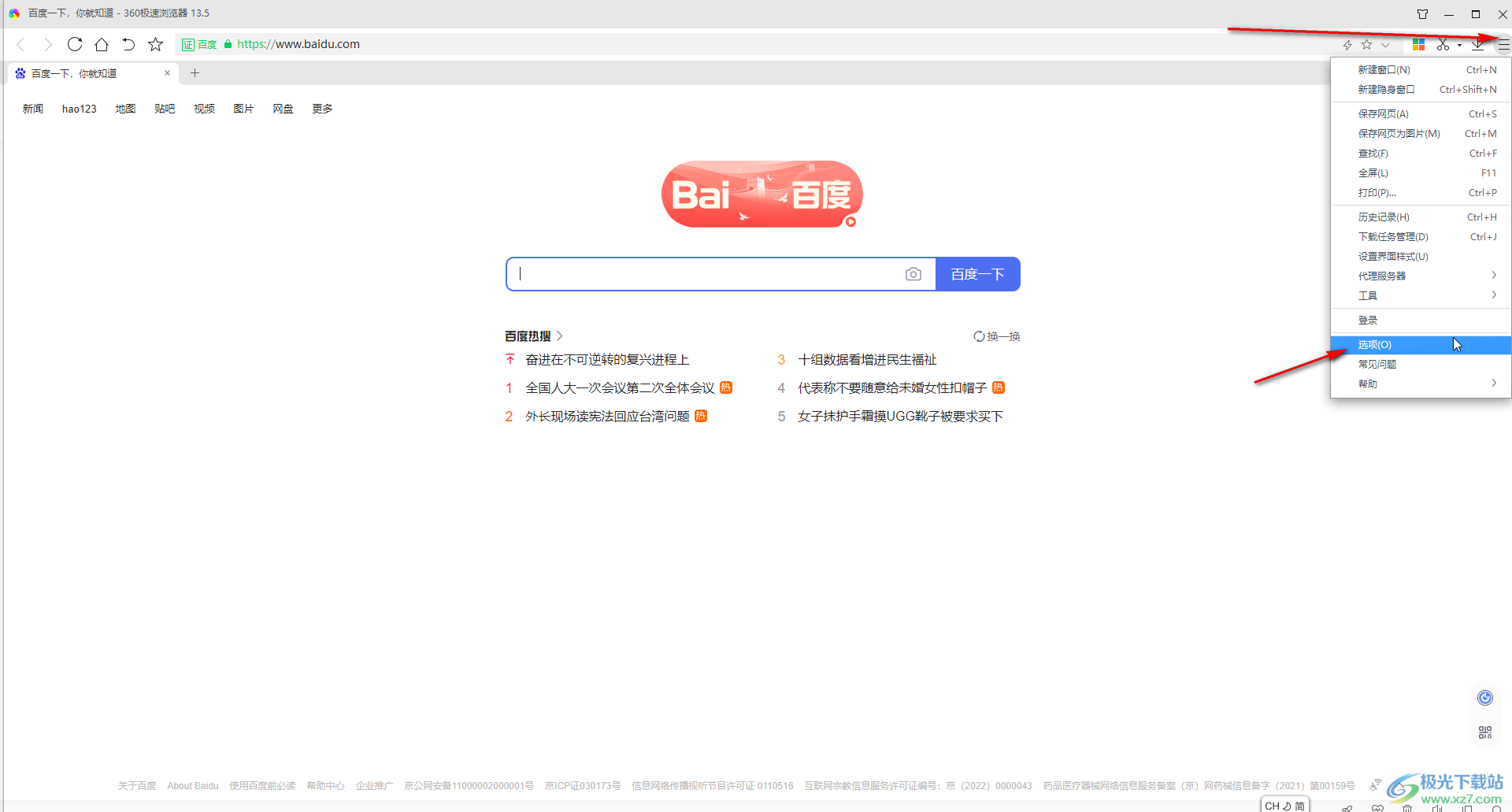1512x812 pixels.
Task: Open the colorful apps grid icon
Action: pos(1418,45)
